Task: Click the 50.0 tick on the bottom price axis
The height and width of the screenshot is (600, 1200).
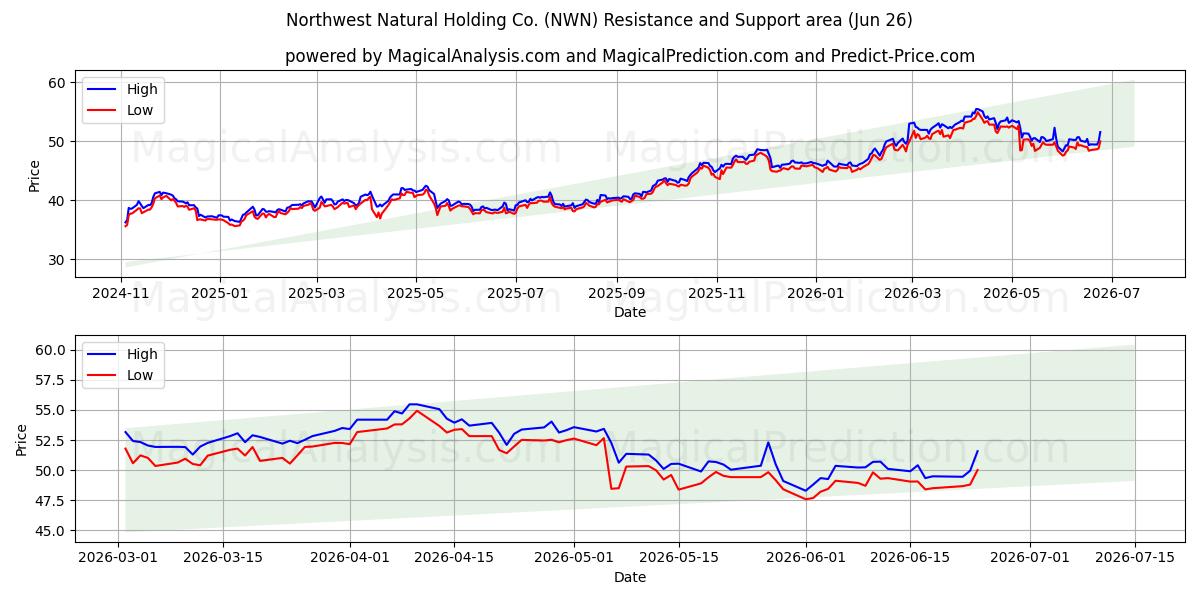Action: (52, 471)
